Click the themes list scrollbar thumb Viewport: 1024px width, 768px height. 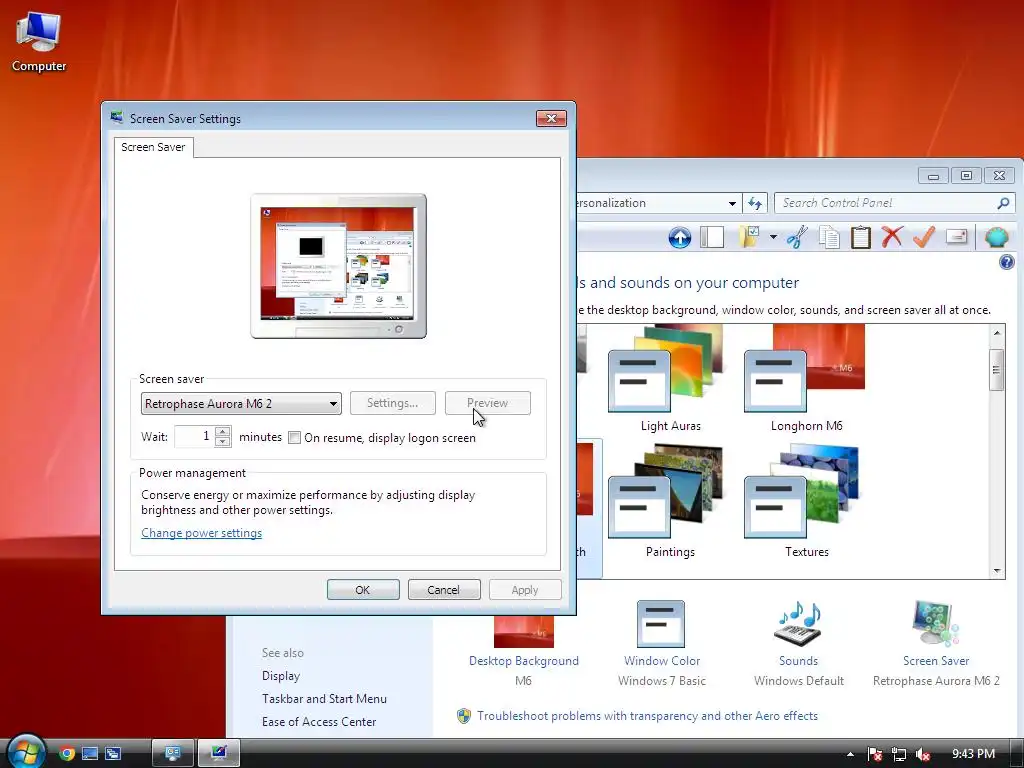[997, 370]
